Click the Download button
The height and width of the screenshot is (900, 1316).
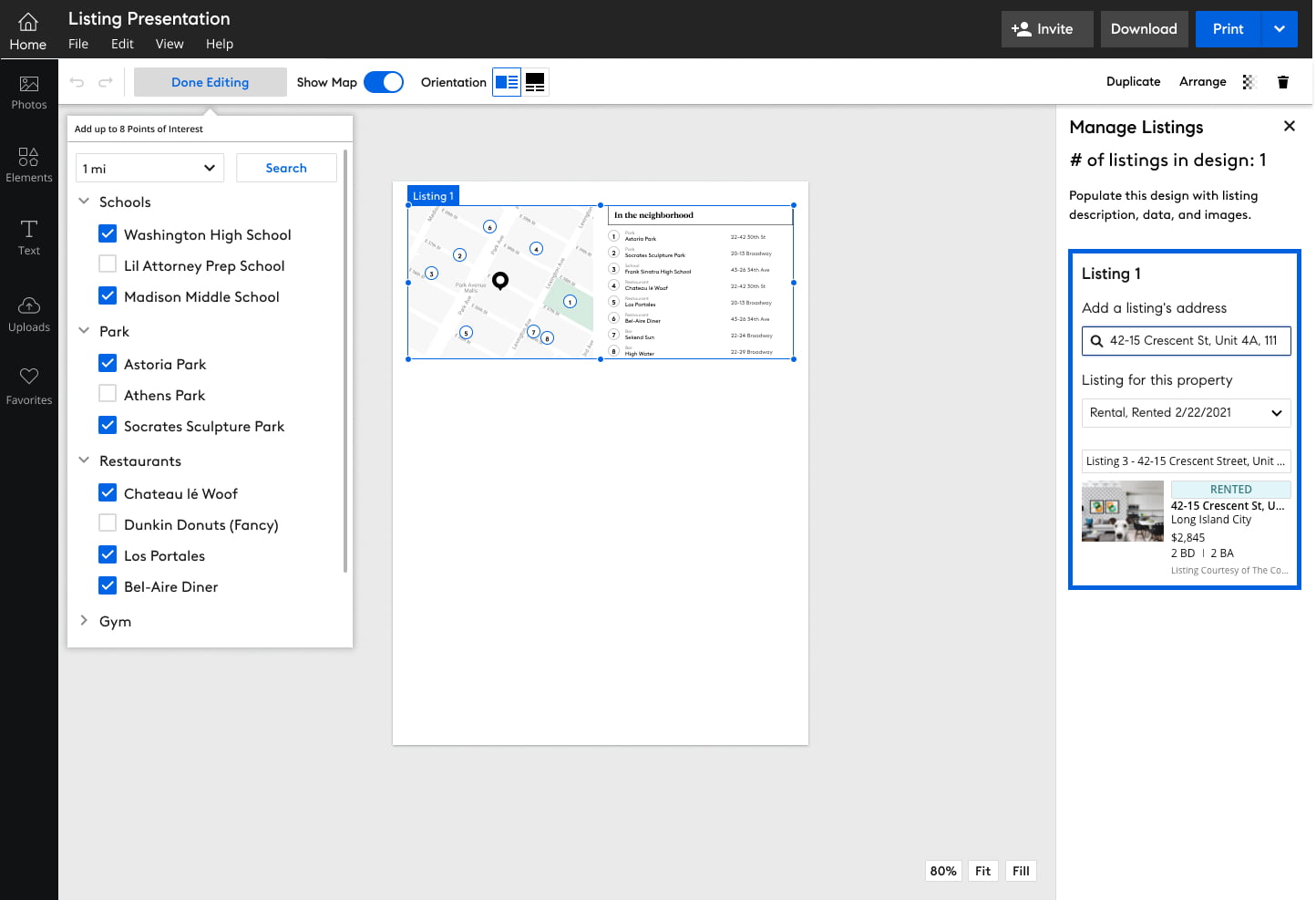(1144, 29)
